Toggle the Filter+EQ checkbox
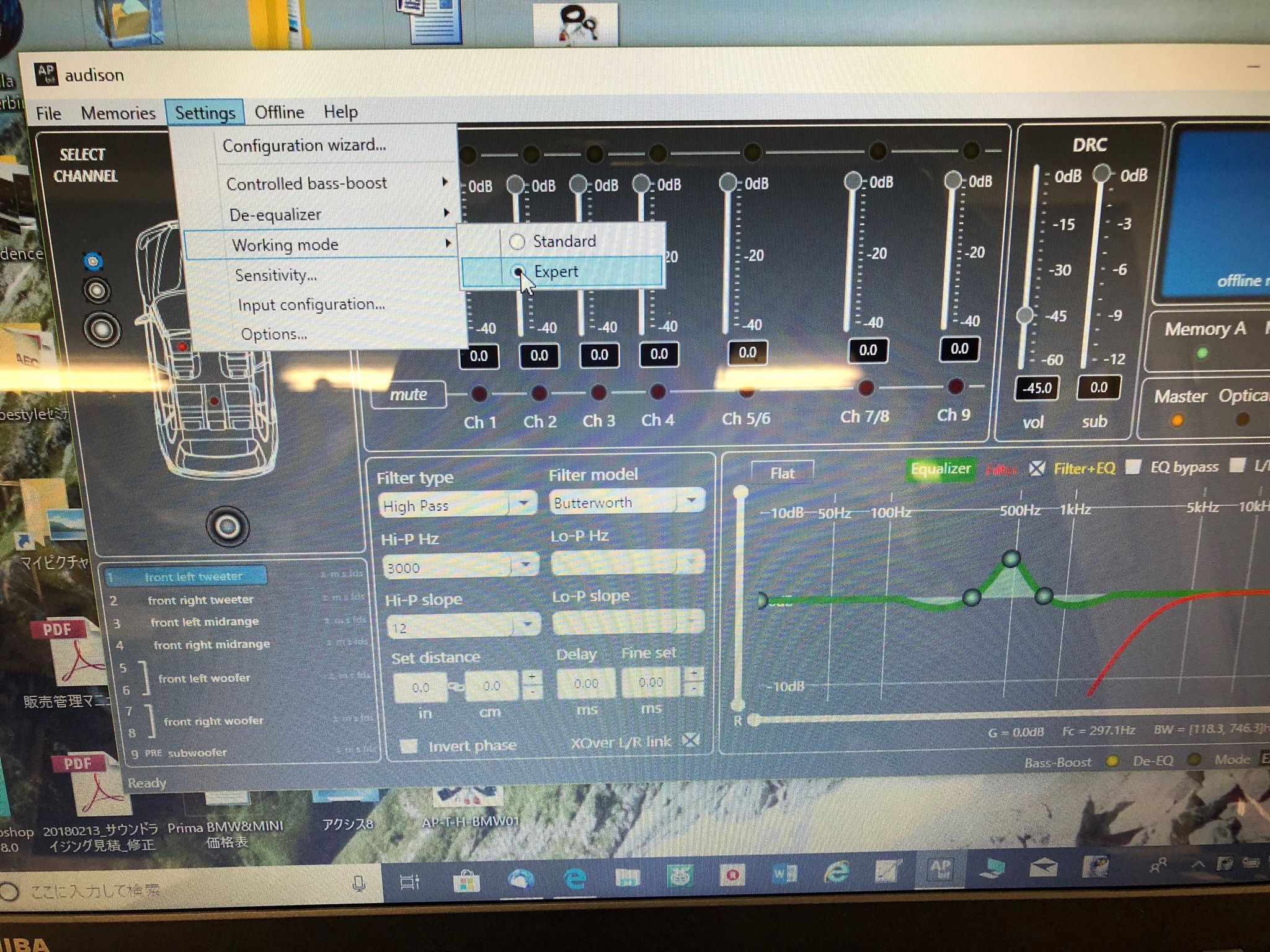The width and height of the screenshot is (1270, 952). pyautogui.click(x=1036, y=468)
